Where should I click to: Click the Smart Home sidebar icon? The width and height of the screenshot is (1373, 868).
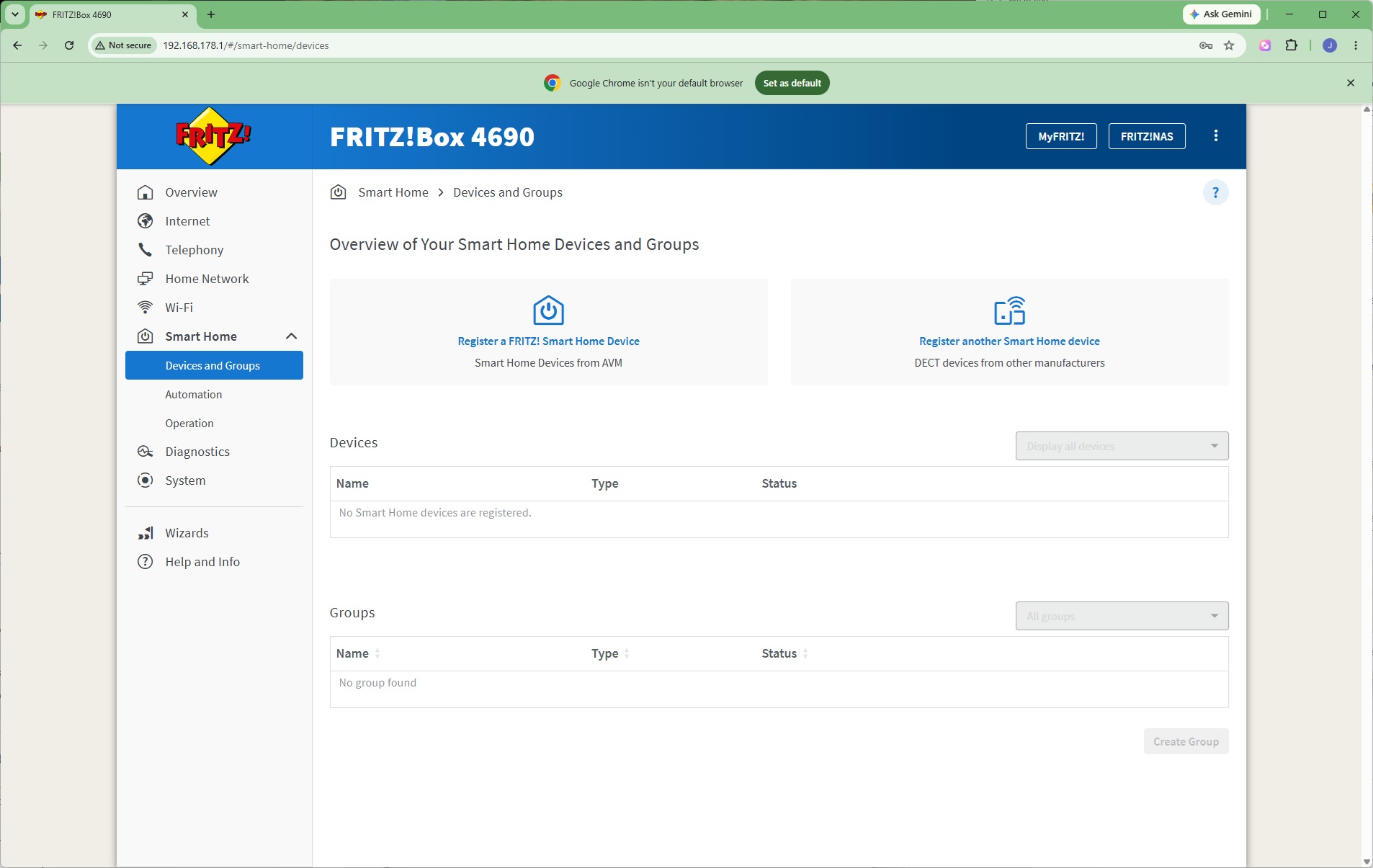pos(146,336)
